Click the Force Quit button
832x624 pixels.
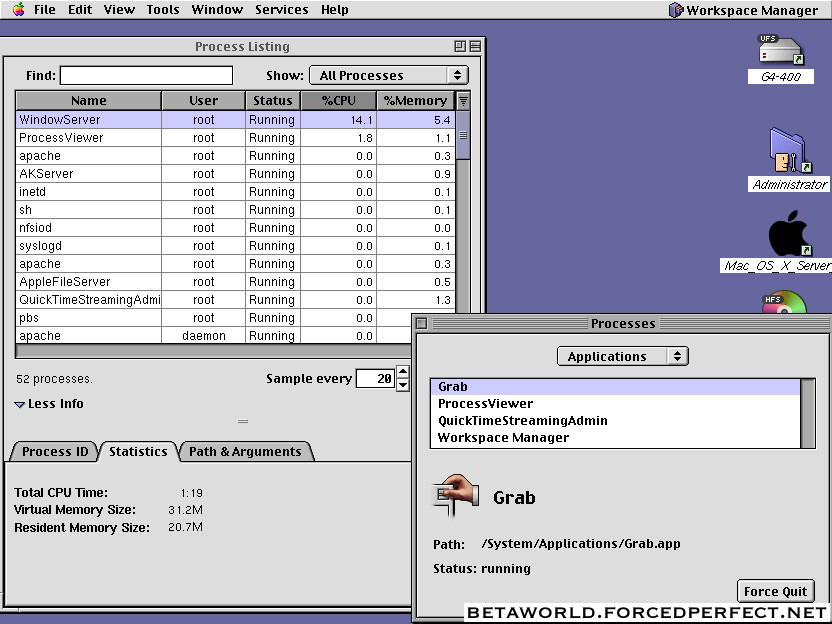click(x=775, y=591)
